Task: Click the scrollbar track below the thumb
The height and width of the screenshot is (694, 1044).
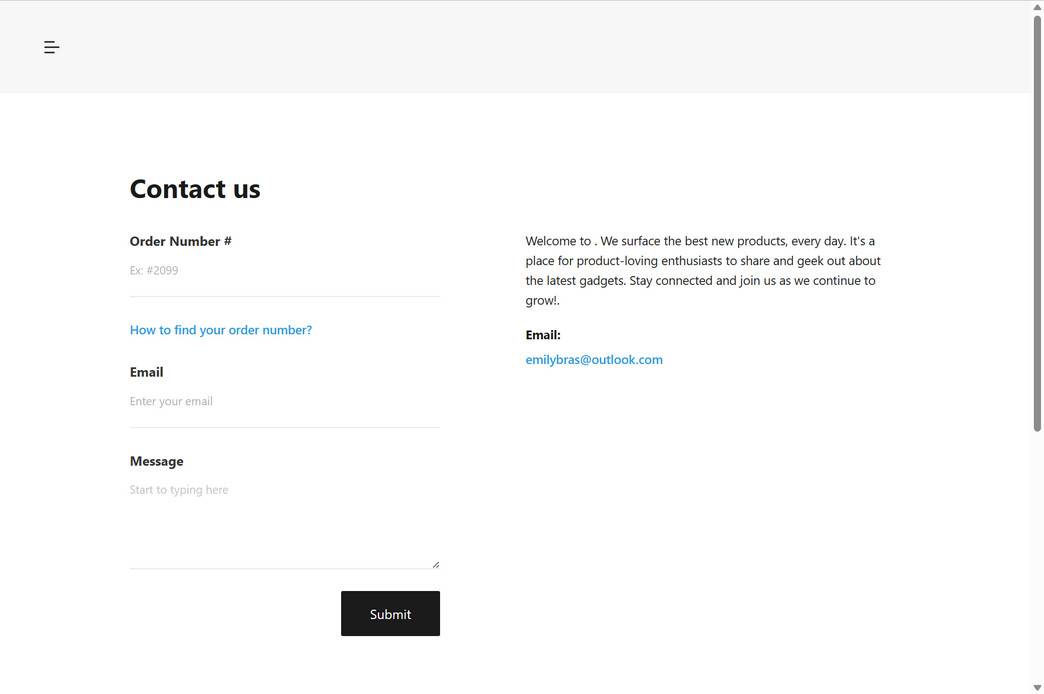Action: [1037, 560]
